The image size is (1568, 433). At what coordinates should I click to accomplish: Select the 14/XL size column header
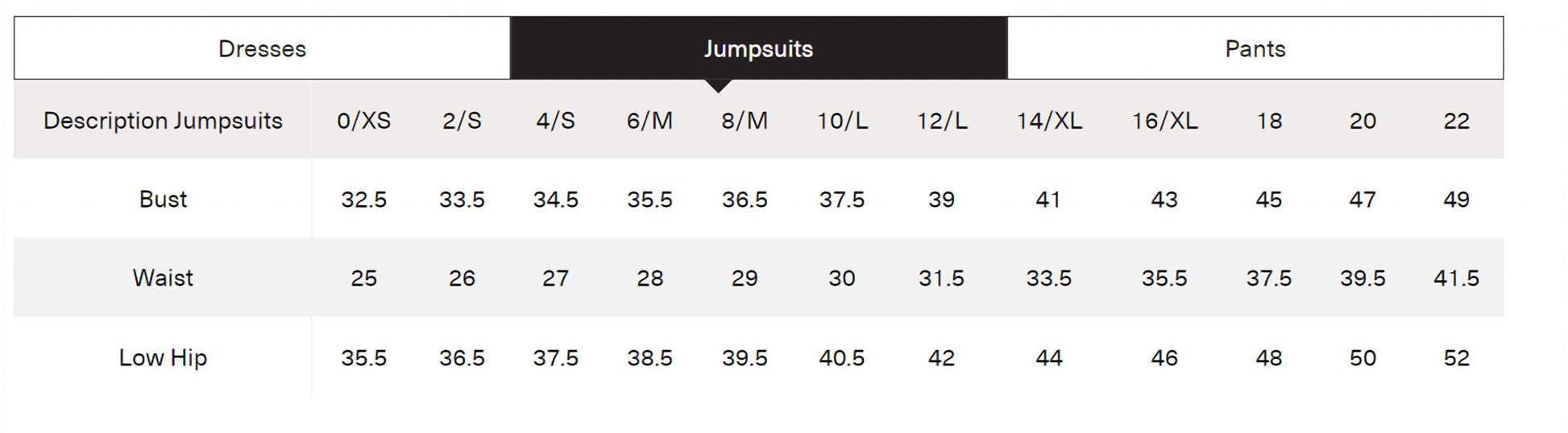tap(1048, 121)
